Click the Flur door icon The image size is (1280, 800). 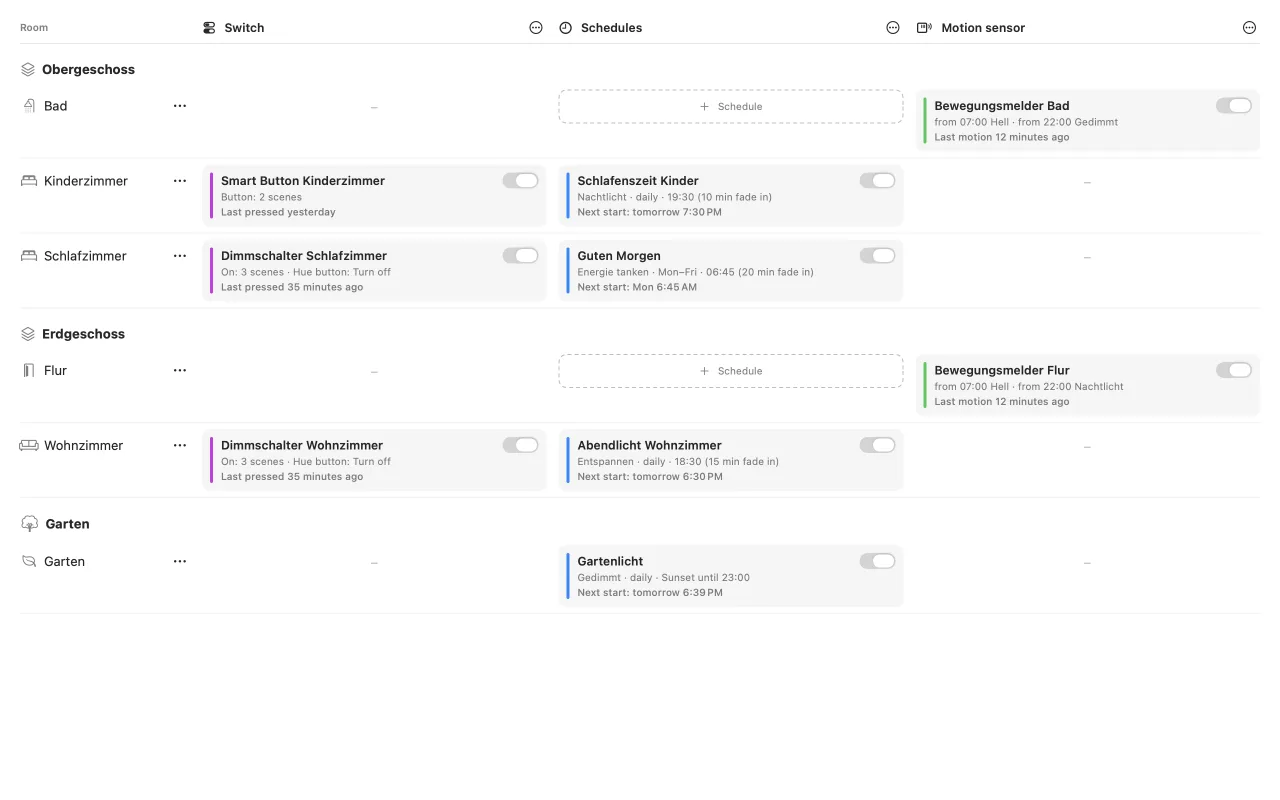click(28, 370)
